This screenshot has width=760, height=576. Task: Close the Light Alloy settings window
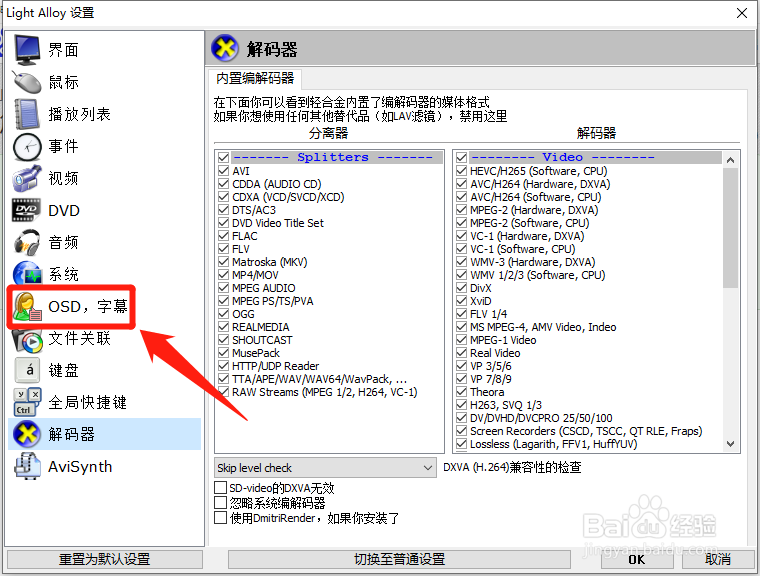click(742, 13)
